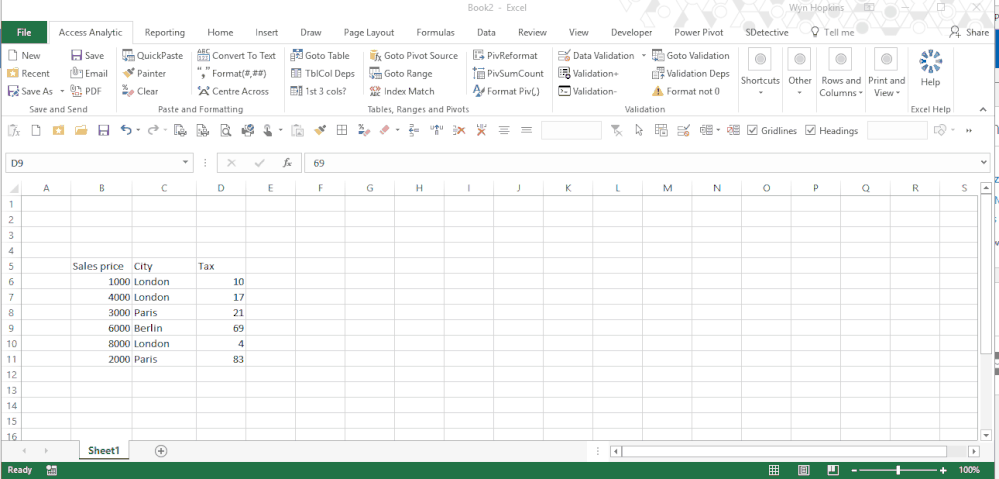Adjust the zoom slider handle
This screenshot has height=479, width=999.
[x=898, y=470]
